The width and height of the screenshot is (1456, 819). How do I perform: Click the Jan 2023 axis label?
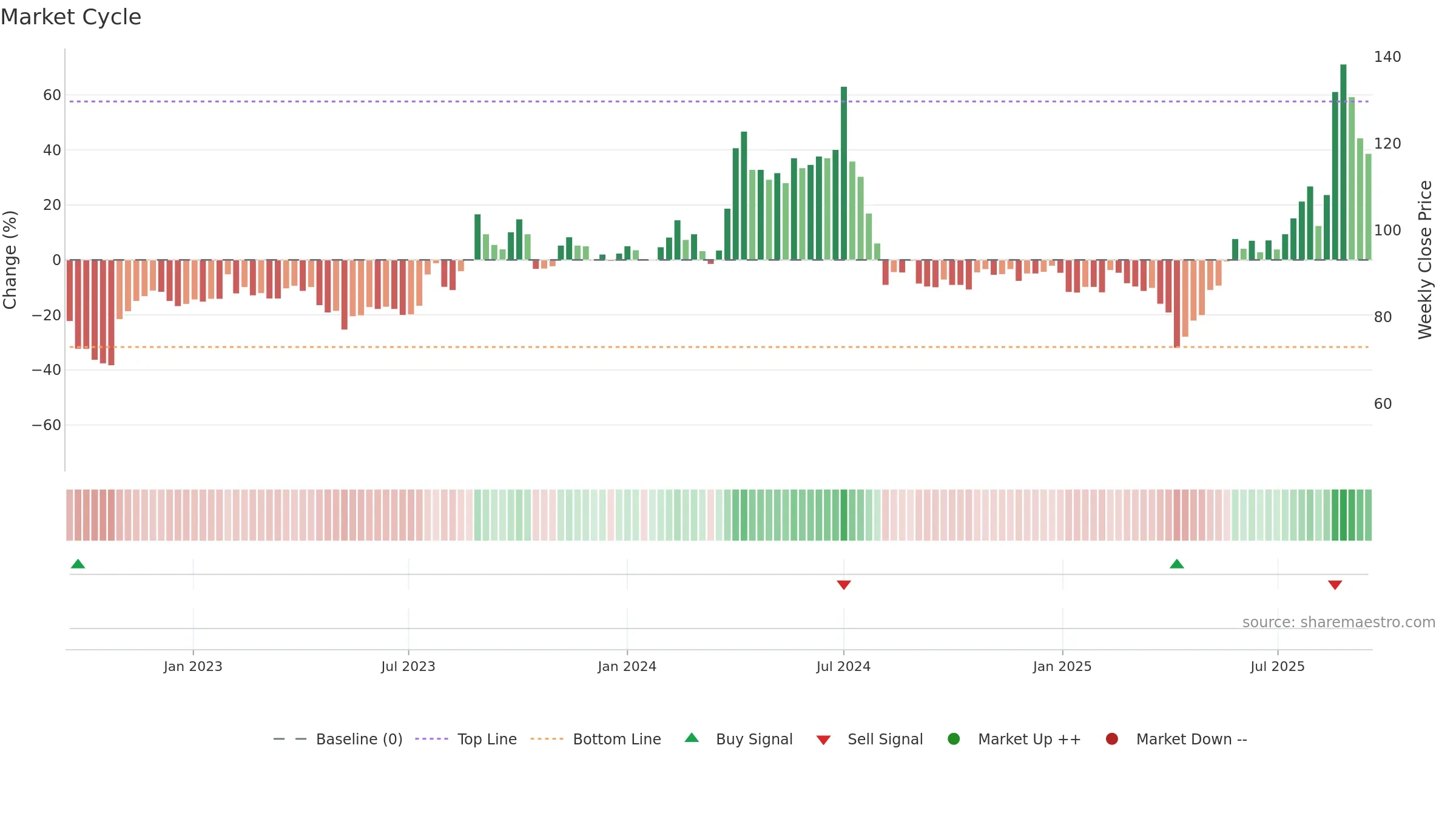click(193, 666)
